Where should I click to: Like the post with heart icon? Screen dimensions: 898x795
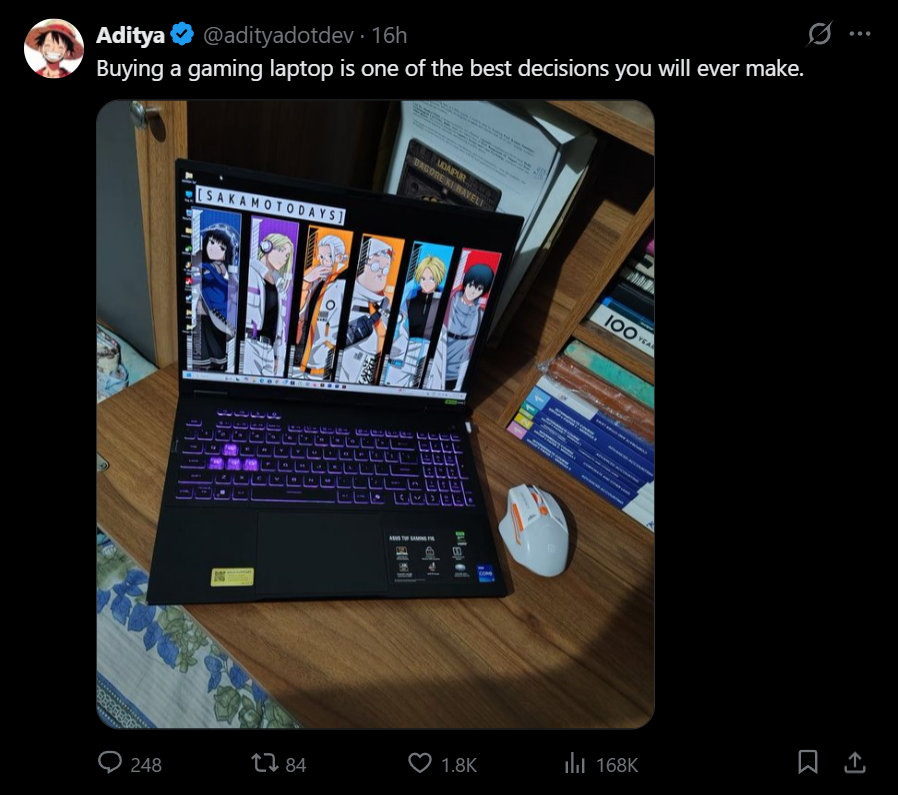pyautogui.click(x=419, y=763)
